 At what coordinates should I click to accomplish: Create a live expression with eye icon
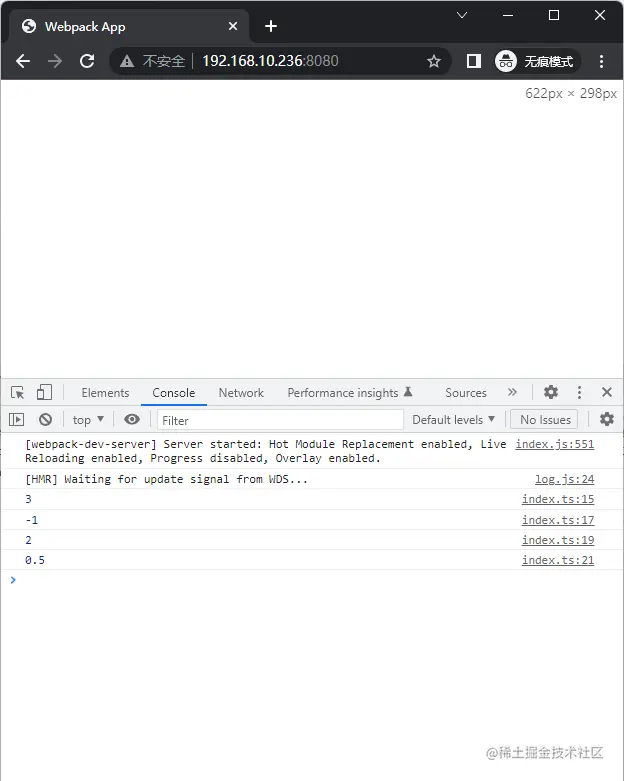[x=131, y=419]
